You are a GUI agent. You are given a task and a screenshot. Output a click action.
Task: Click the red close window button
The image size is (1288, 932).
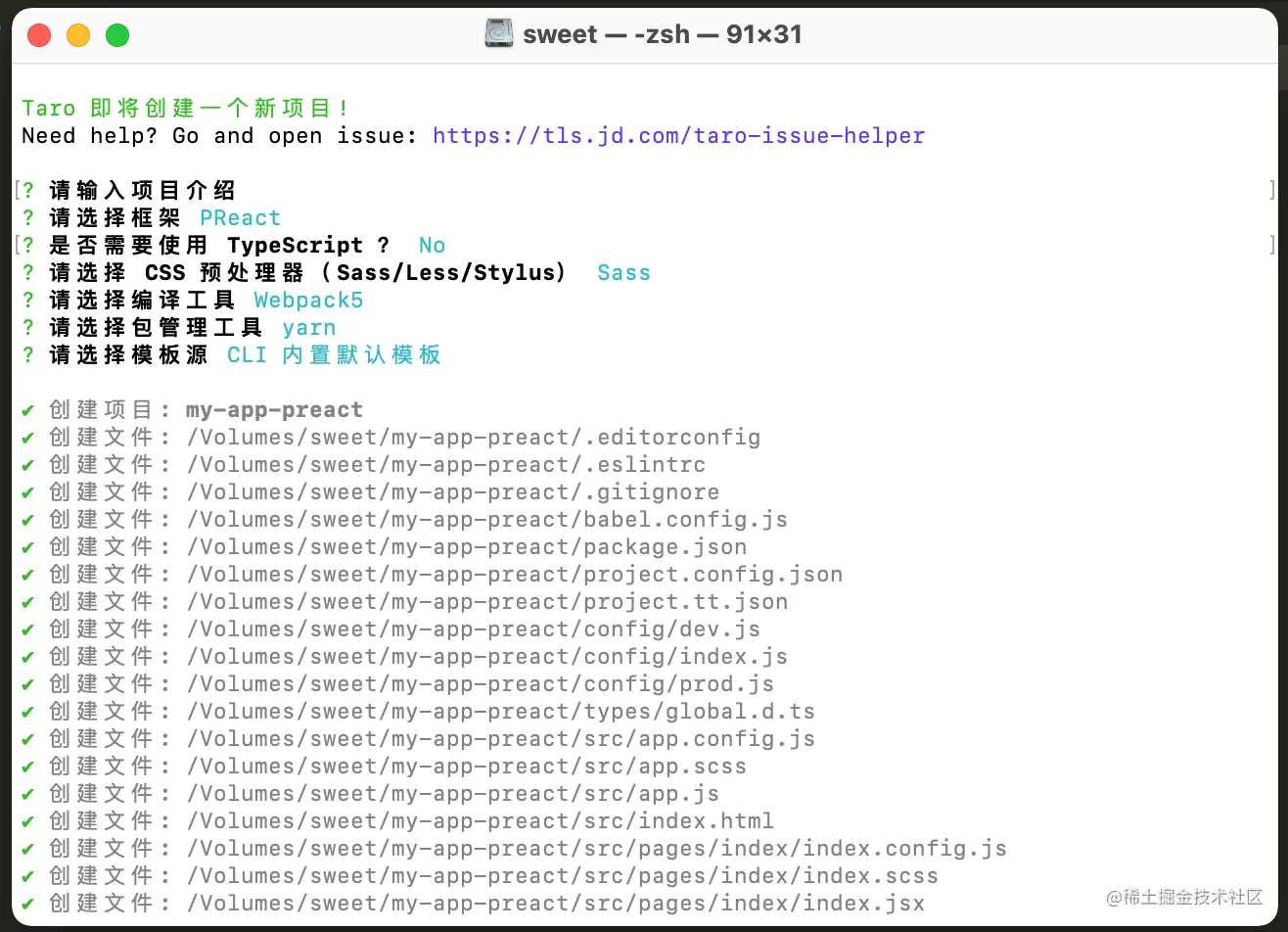[x=39, y=36]
